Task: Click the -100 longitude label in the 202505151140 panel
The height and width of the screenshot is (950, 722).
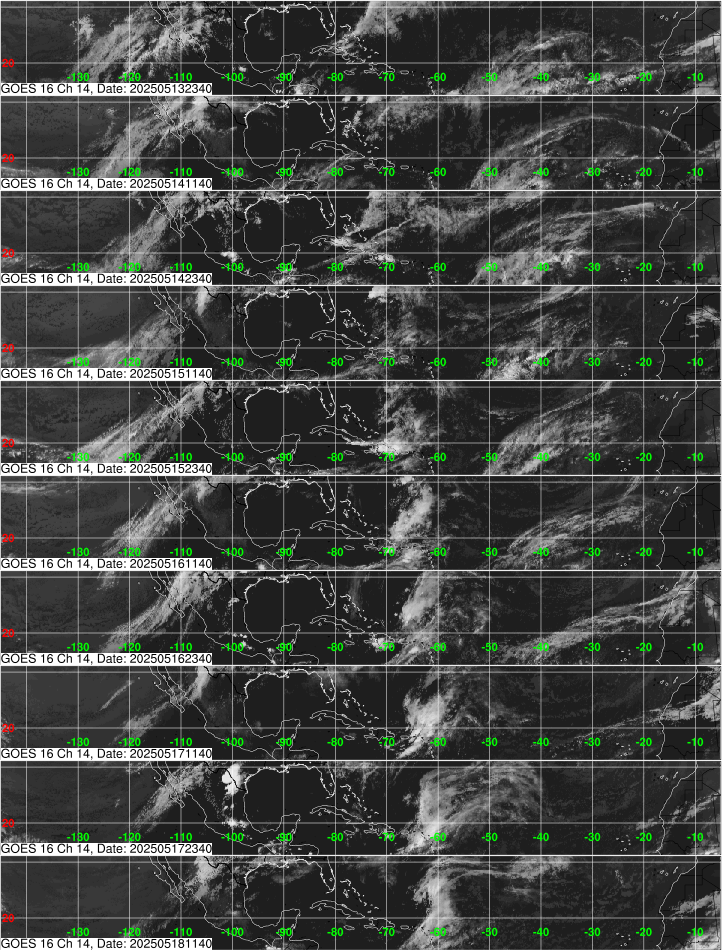Action: pos(232,362)
